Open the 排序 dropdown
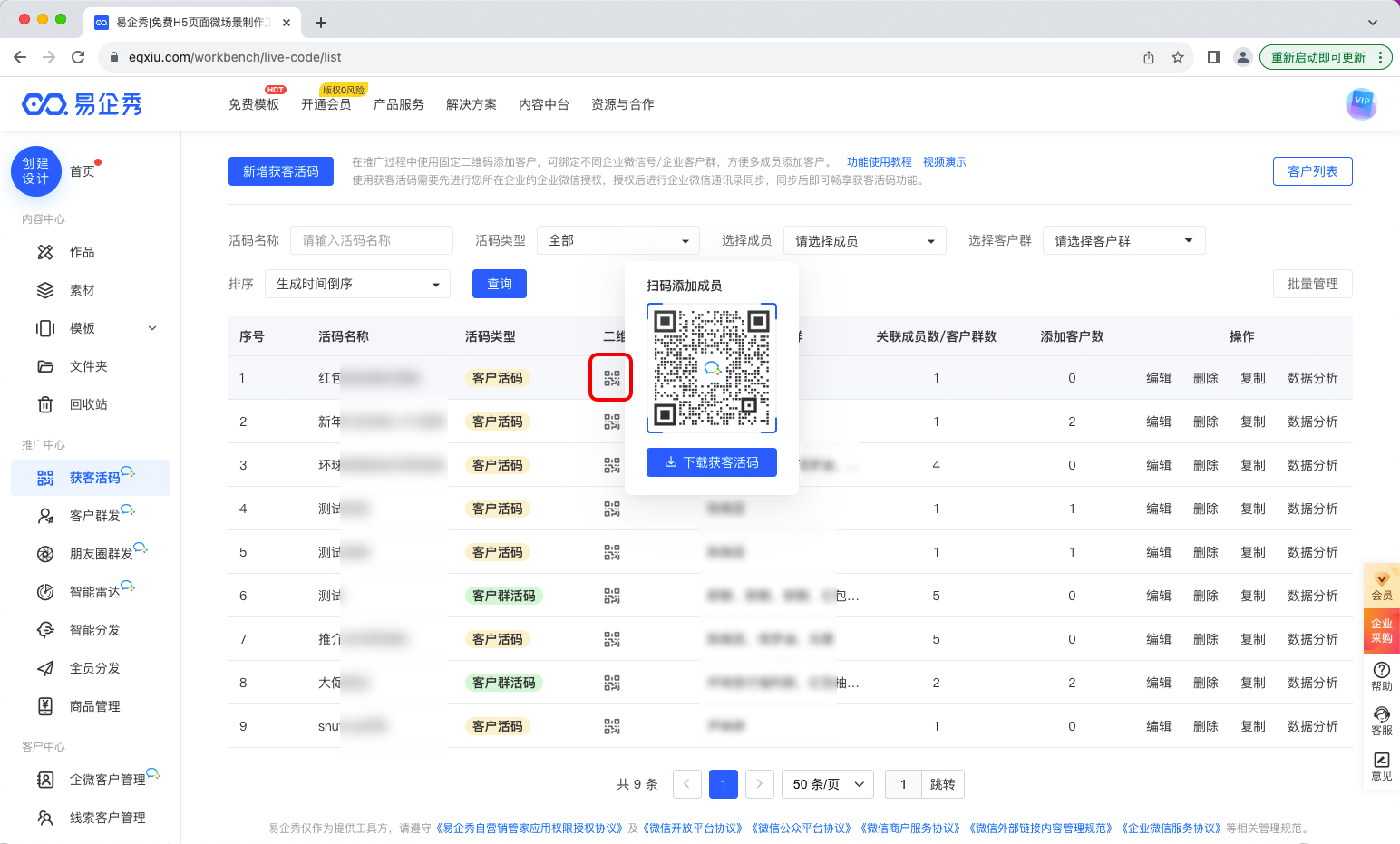The width and height of the screenshot is (1400, 844). coord(357,284)
